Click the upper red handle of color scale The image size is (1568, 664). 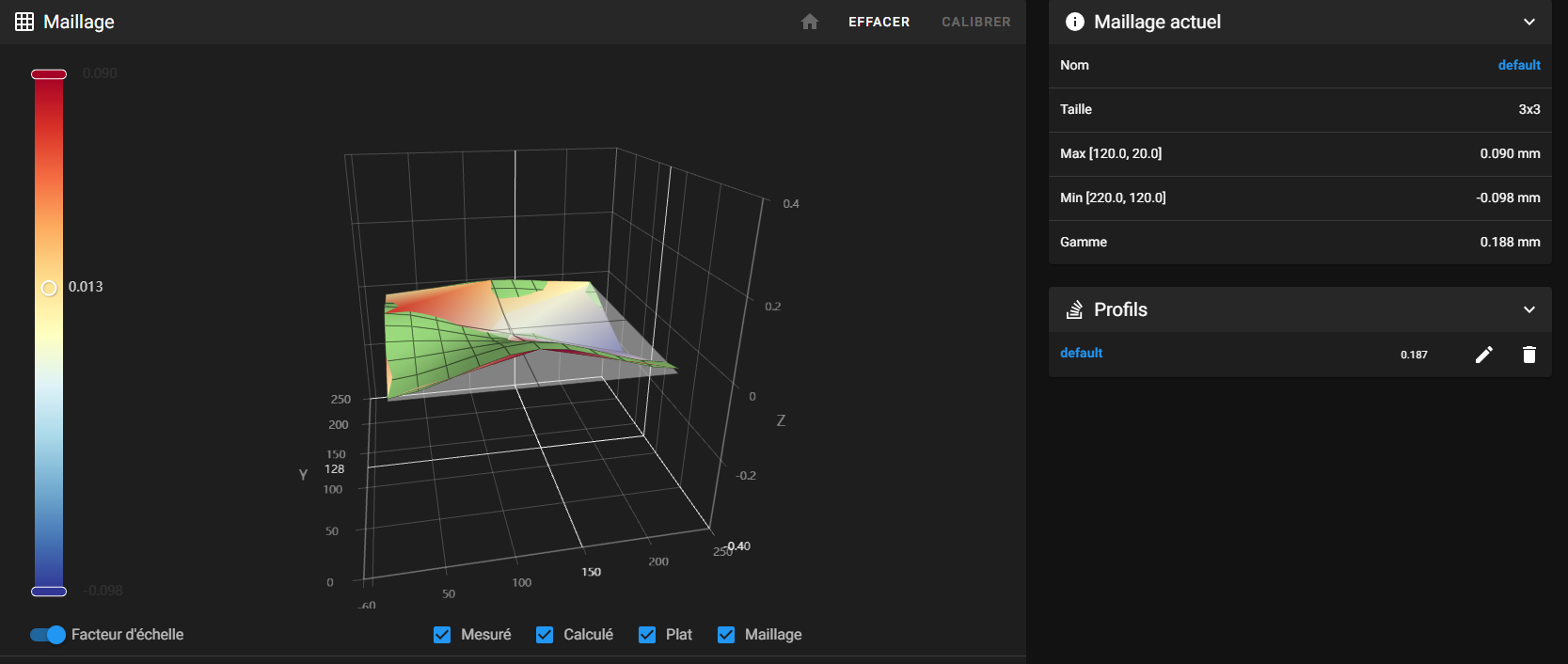pos(49,74)
